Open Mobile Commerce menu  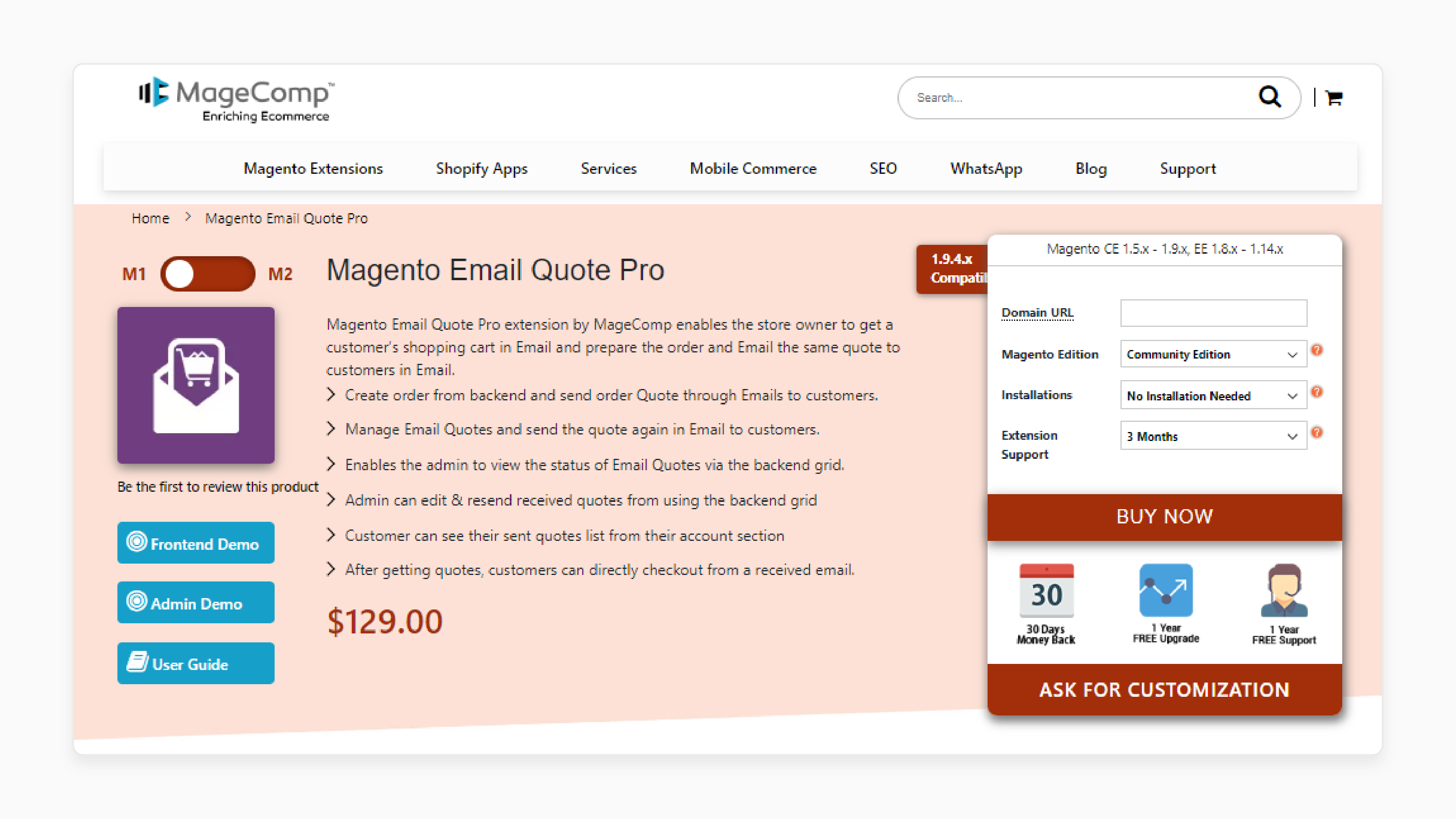tap(753, 169)
